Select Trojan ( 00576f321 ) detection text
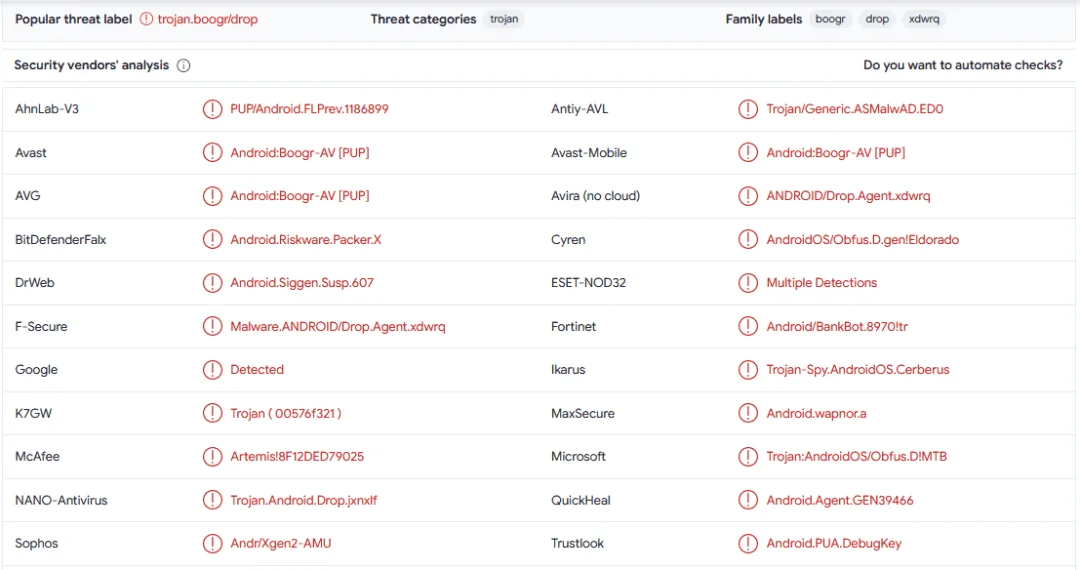Image resolution: width=1080 pixels, height=570 pixels. [285, 413]
